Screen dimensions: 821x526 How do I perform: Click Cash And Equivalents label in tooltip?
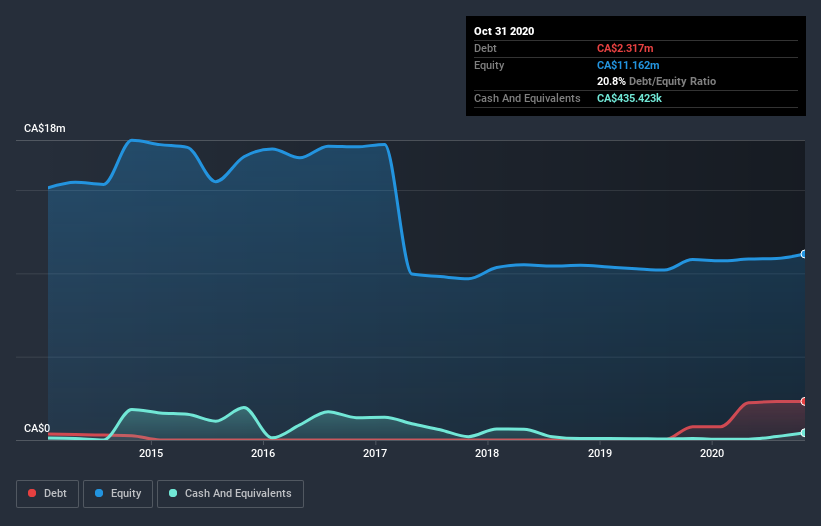coord(527,98)
